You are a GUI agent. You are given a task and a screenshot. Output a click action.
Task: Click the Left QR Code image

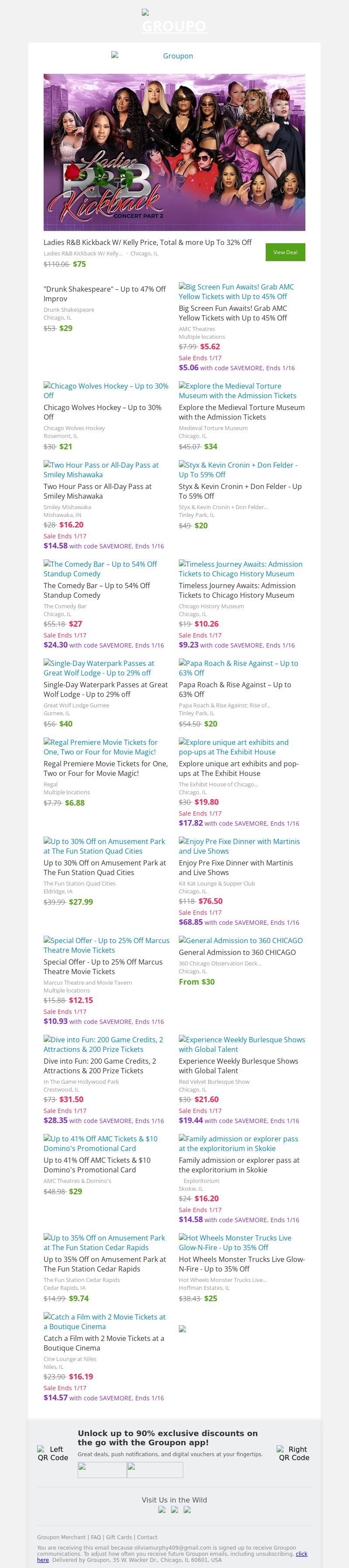(53, 1453)
